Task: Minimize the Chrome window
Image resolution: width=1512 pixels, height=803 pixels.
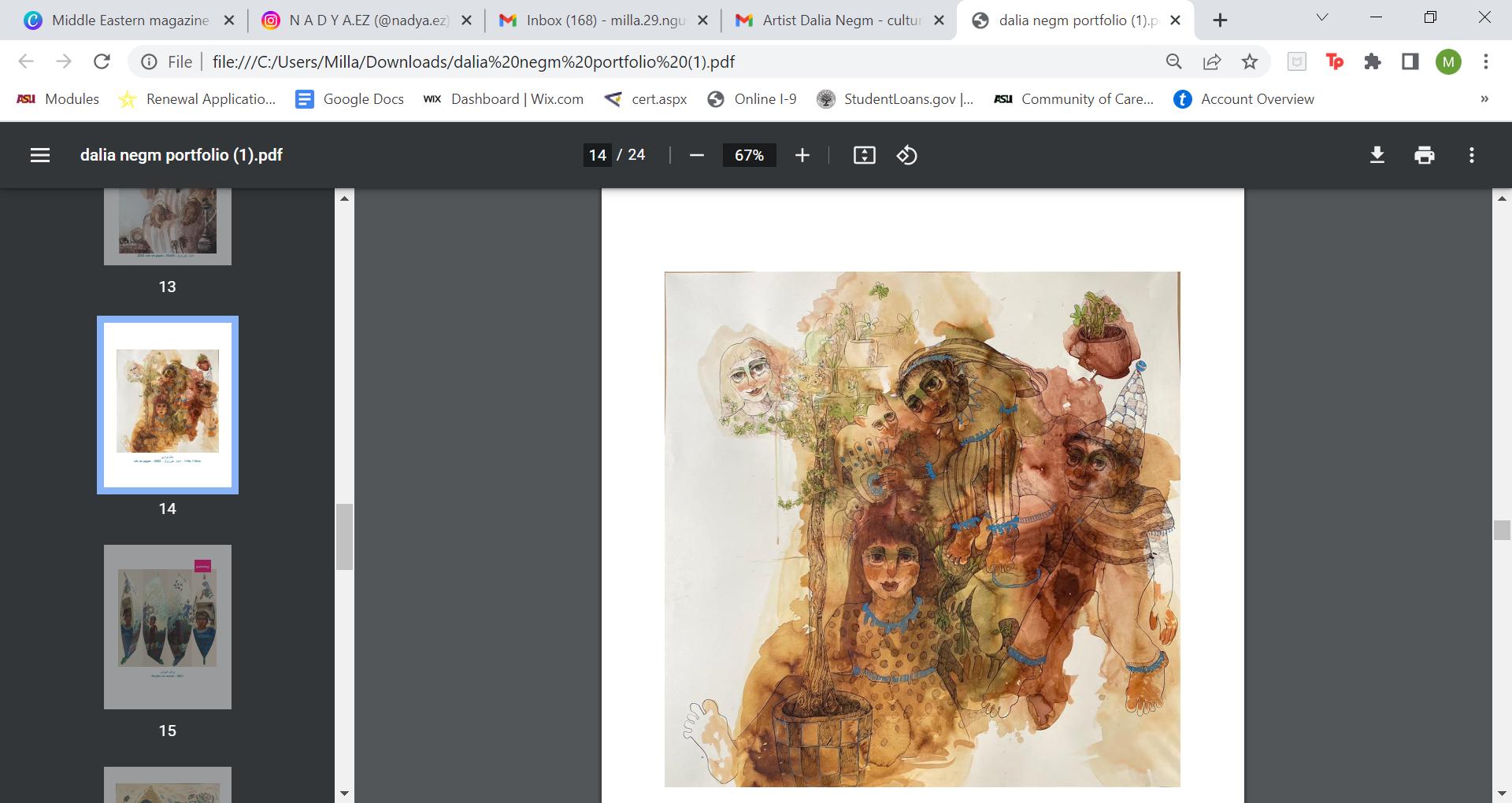Action: [1377, 17]
